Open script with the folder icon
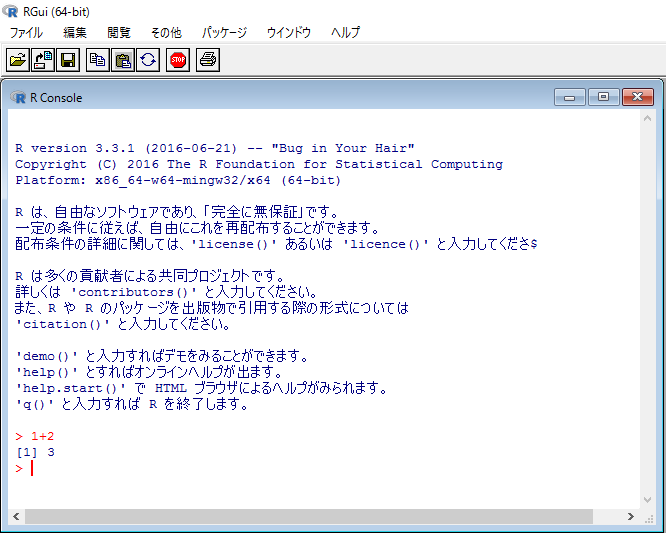This screenshot has width=666, height=533. (x=18, y=60)
